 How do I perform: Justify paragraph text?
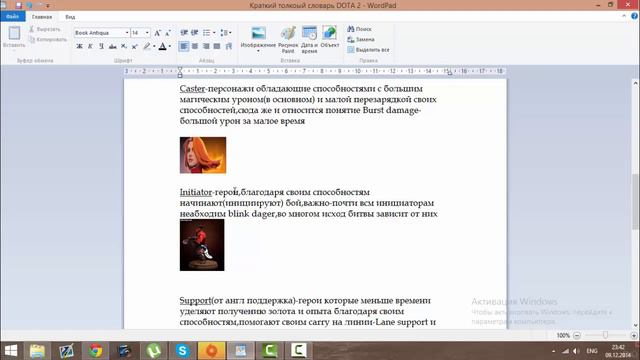(x=217, y=47)
